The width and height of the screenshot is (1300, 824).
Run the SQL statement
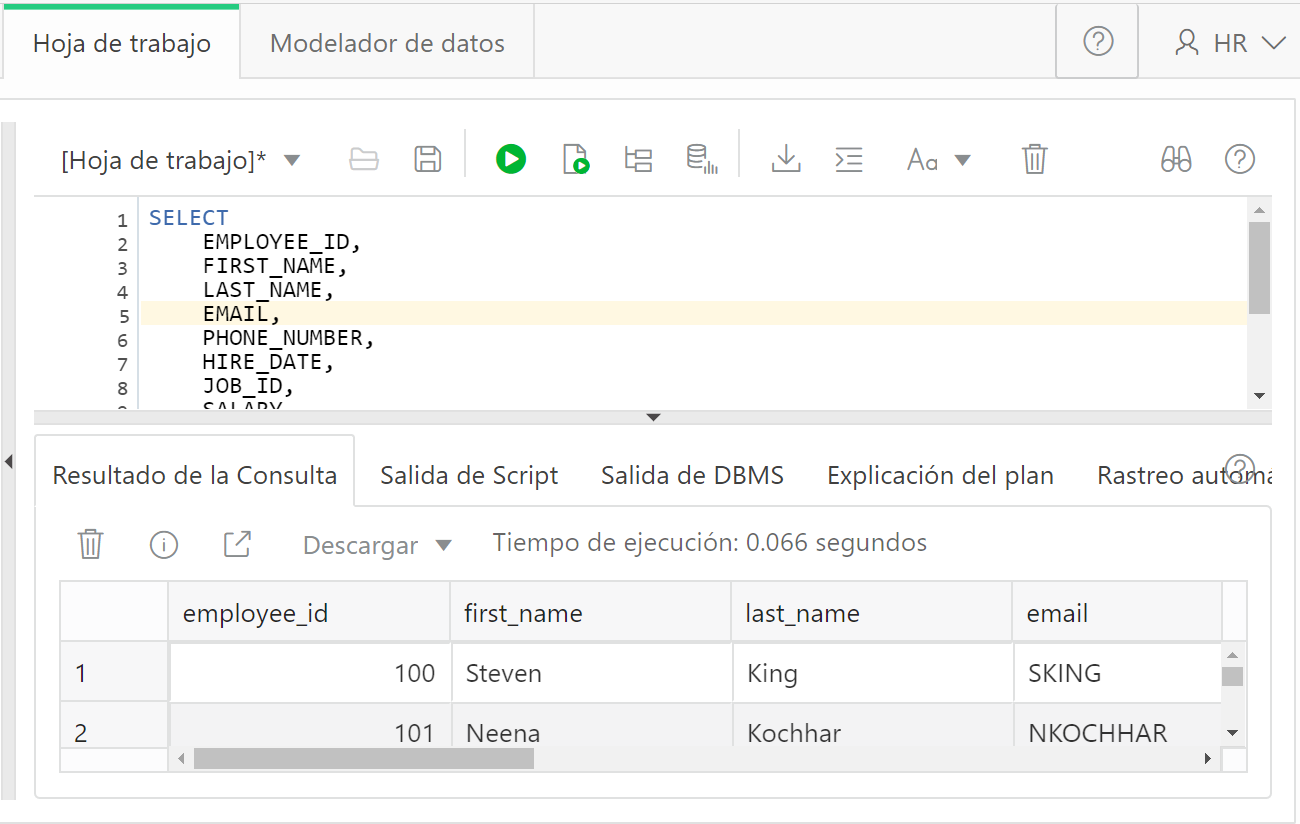tap(510, 159)
